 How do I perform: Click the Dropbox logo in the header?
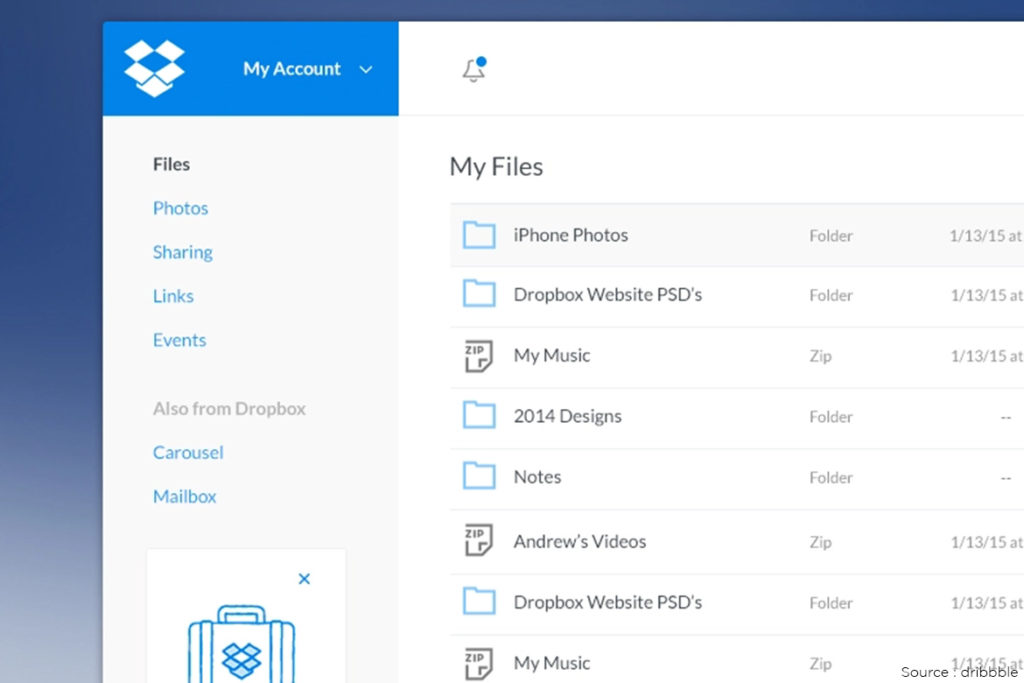point(154,69)
